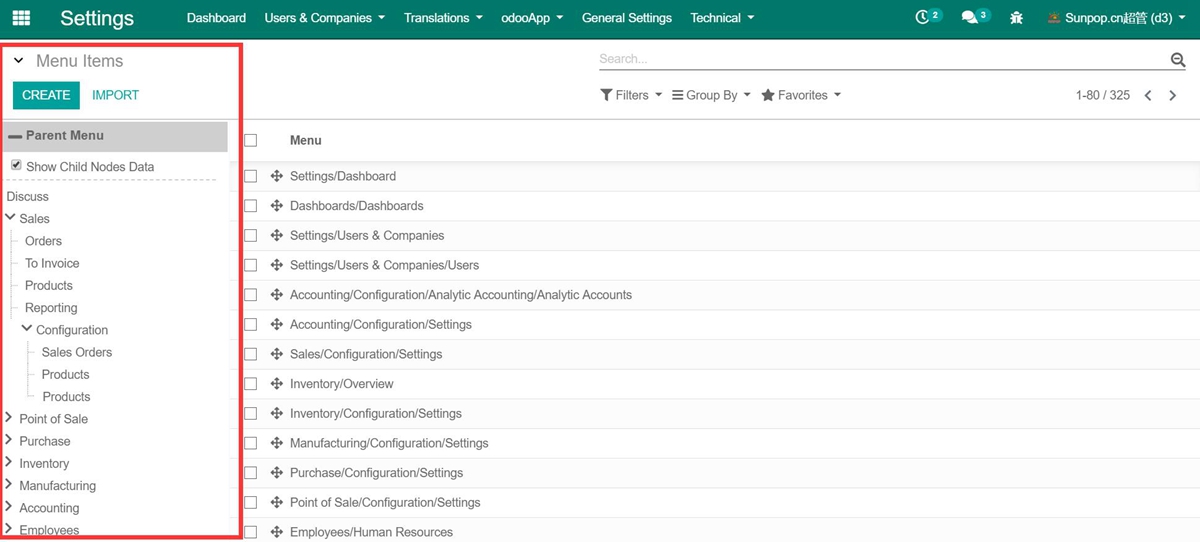The height and width of the screenshot is (542, 1200).
Task: Uncheck Show Child Nodes Data checkbox
Action: tap(16, 165)
